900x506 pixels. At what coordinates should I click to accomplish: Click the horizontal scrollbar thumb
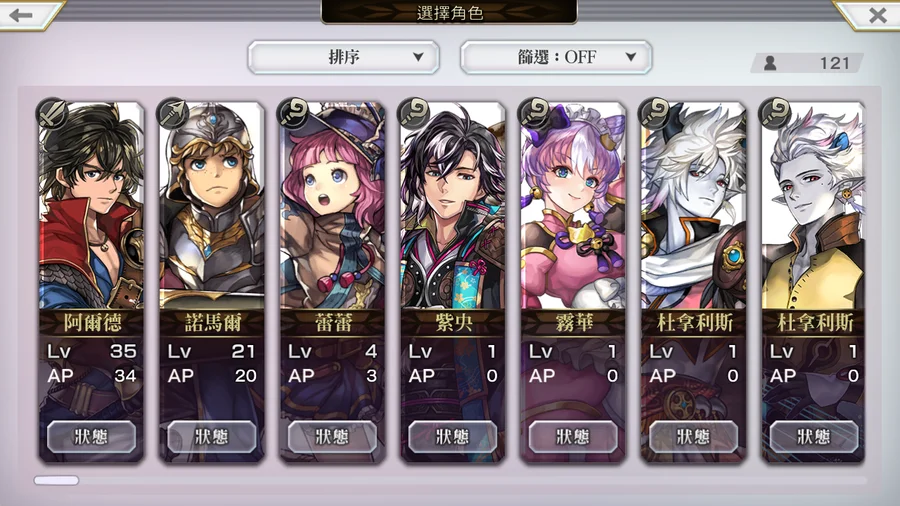(x=56, y=480)
